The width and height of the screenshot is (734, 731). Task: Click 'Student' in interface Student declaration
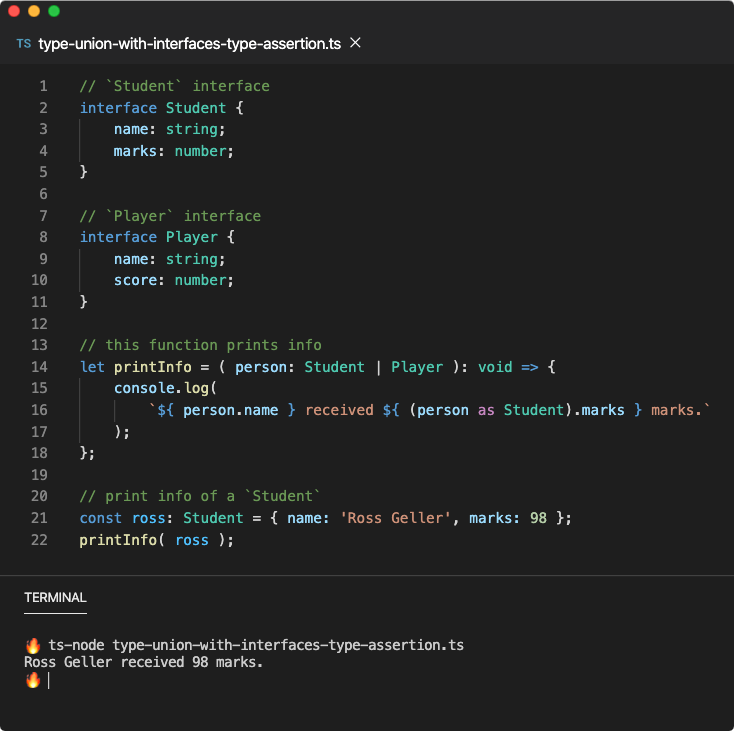click(196, 108)
